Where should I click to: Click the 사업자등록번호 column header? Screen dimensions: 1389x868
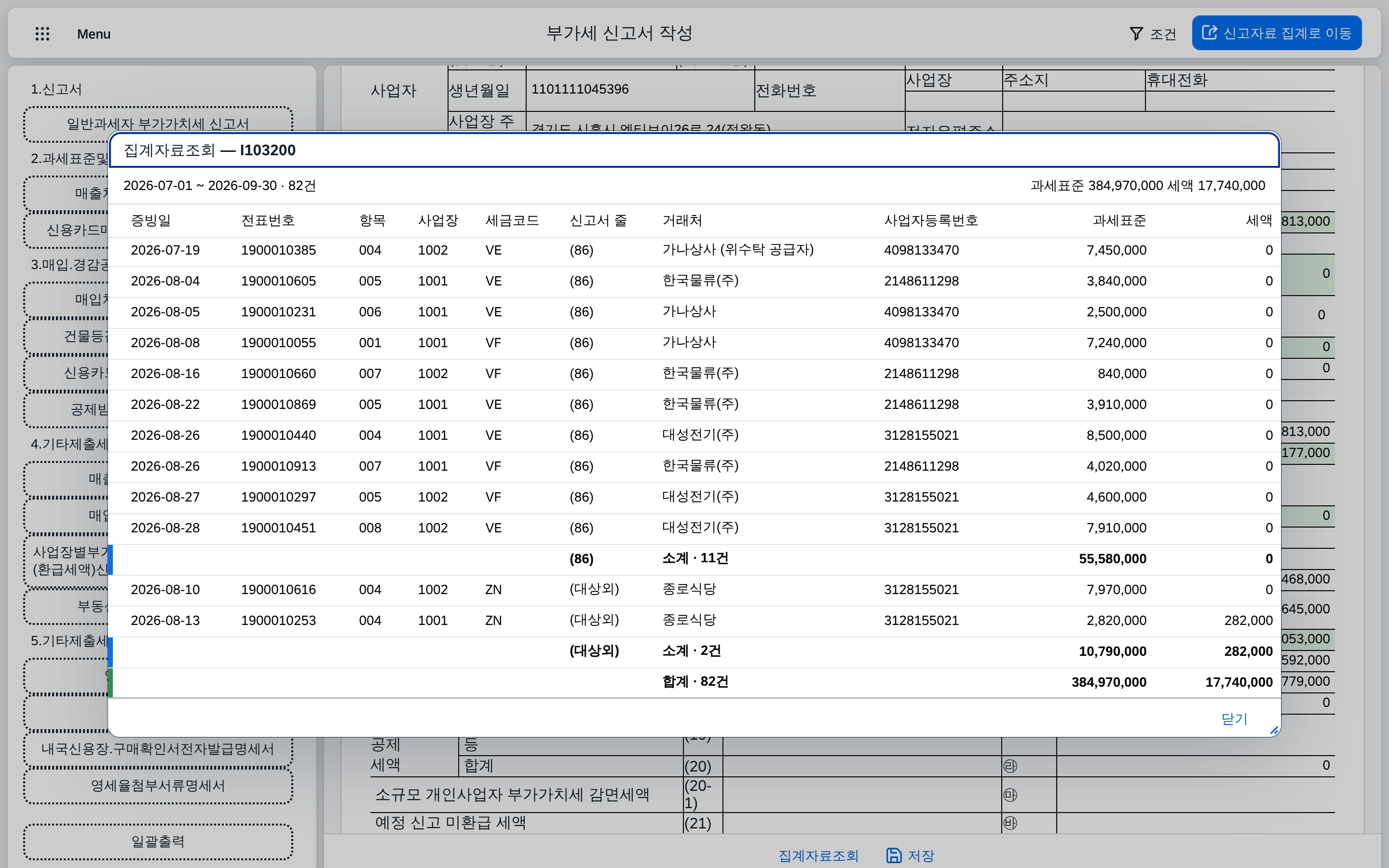(x=931, y=220)
